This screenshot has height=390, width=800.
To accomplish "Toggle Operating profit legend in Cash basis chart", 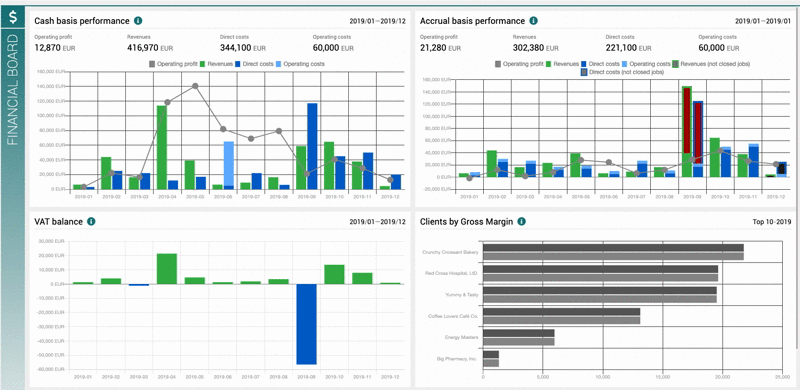I will [173, 64].
